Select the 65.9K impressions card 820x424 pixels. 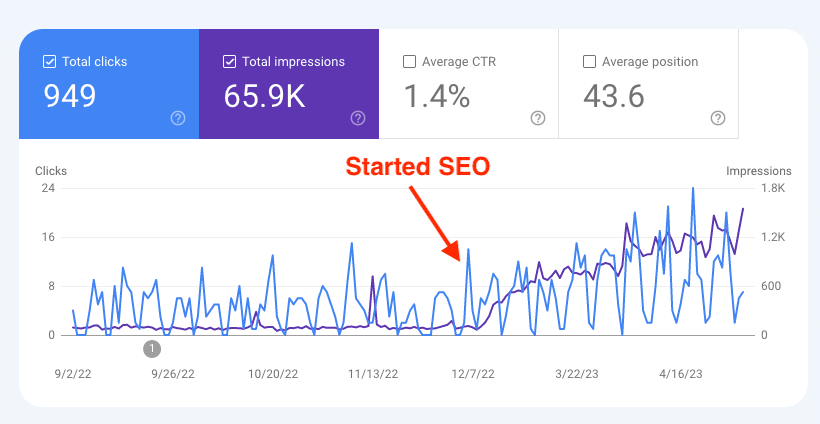point(289,84)
